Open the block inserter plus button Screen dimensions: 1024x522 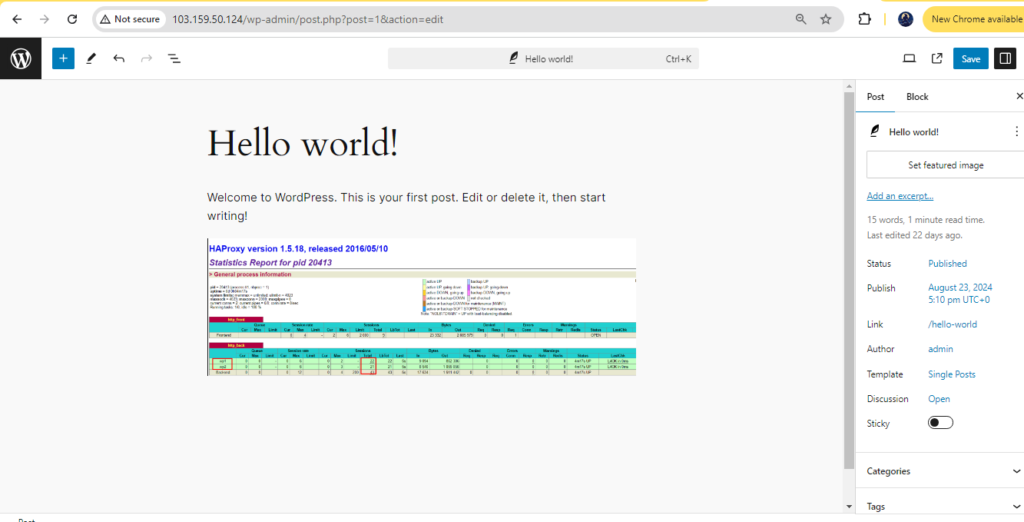(x=63, y=59)
